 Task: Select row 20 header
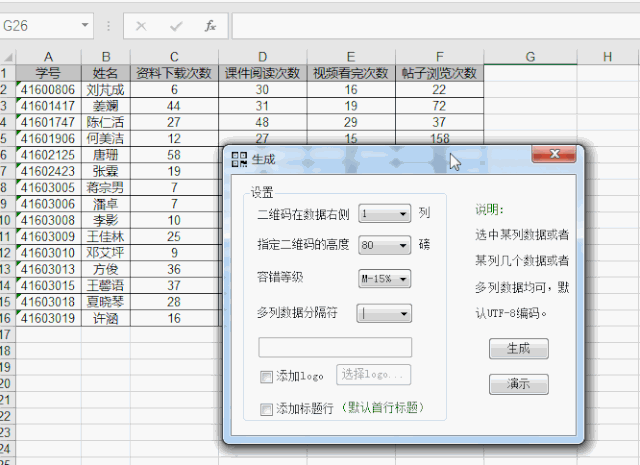click(x=7, y=383)
